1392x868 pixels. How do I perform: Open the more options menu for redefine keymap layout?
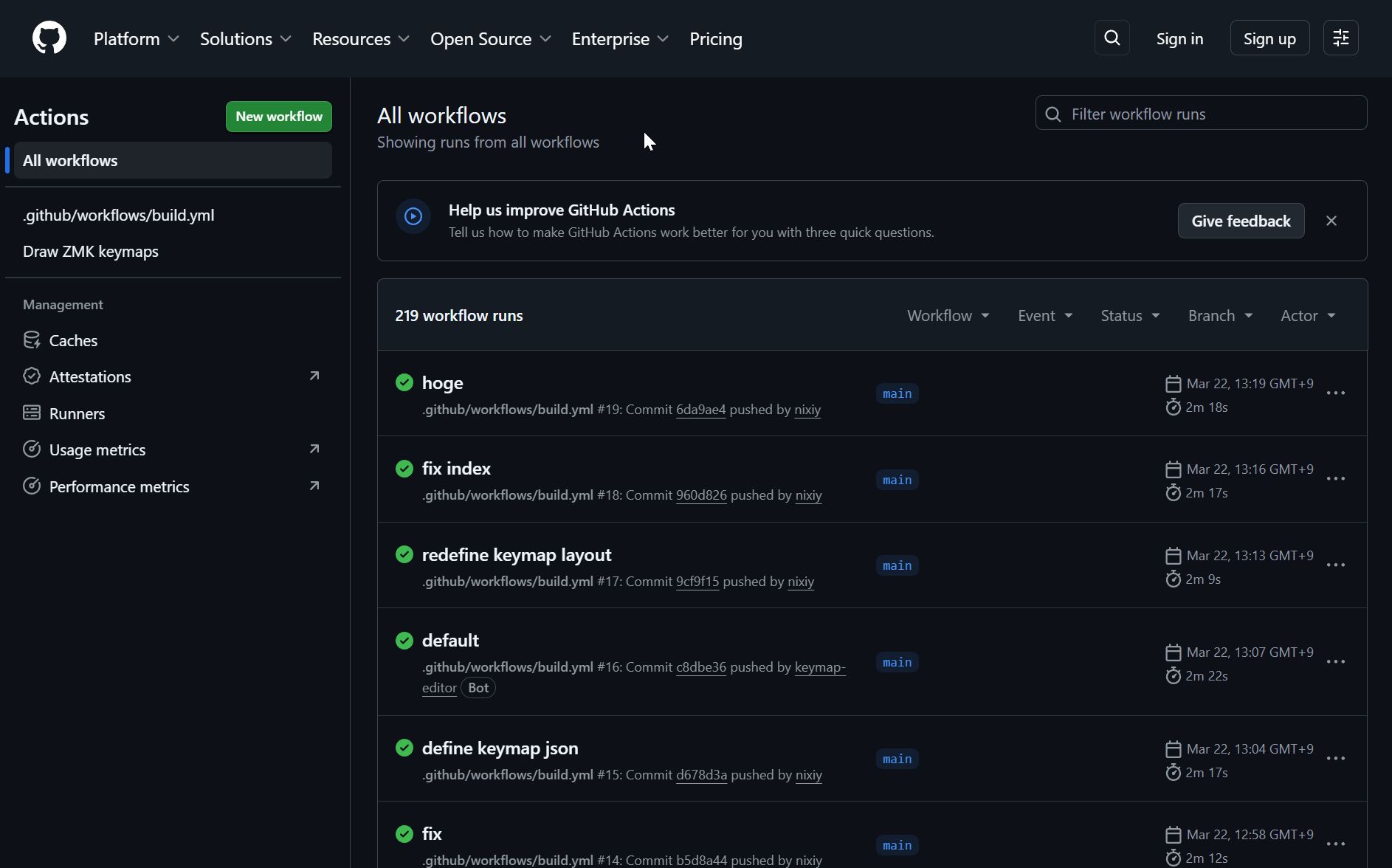pos(1335,565)
